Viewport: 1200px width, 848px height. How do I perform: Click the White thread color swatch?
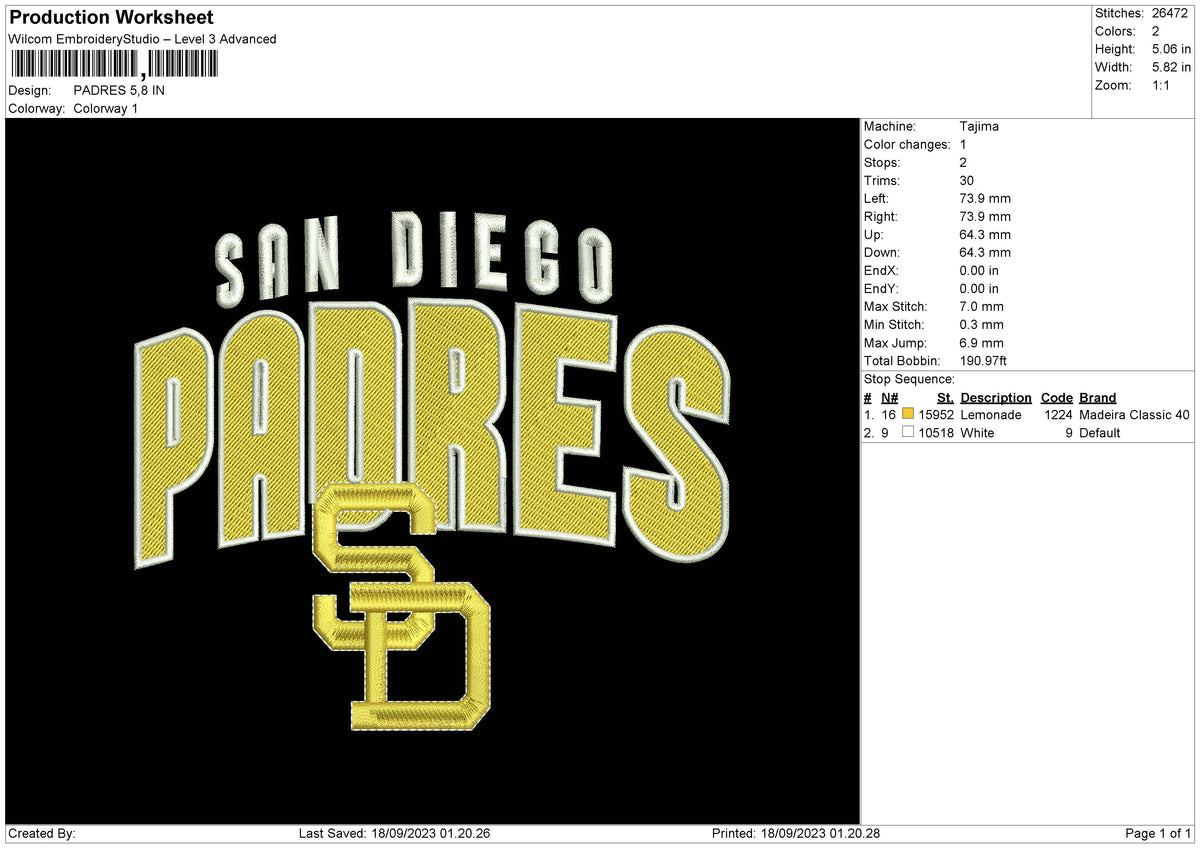point(908,432)
